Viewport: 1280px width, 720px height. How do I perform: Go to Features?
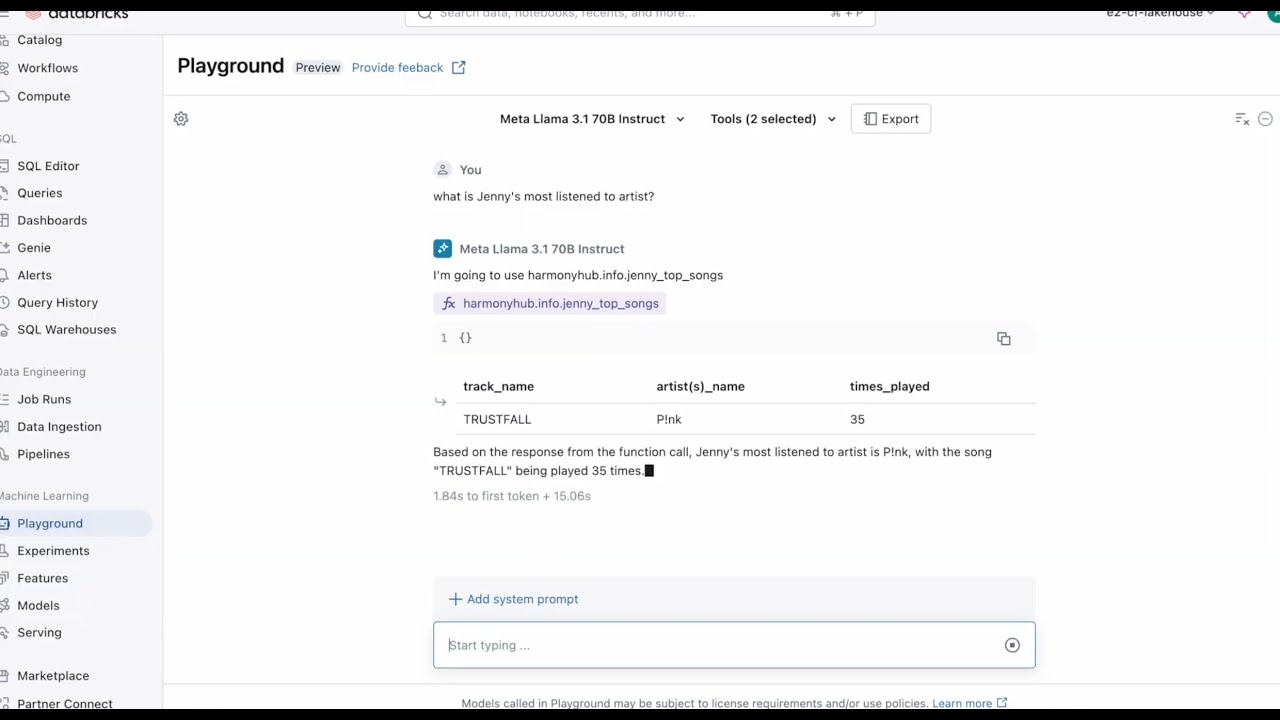pyautogui.click(x=42, y=578)
